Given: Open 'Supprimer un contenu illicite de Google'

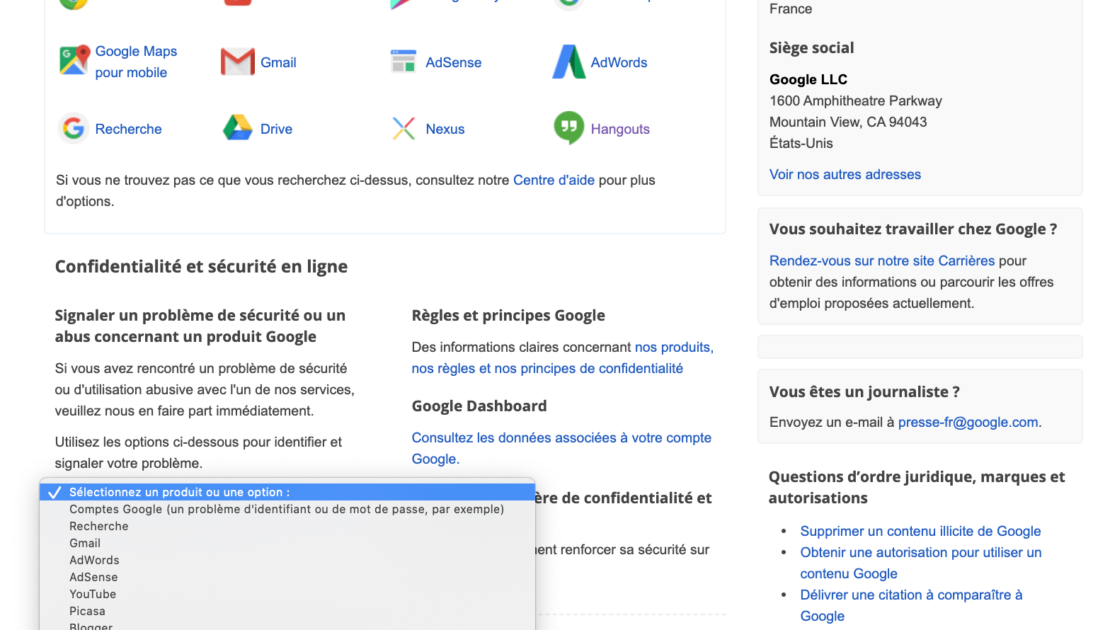Looking at the screenshot, I should pyautogui.click(x=920, y=531).
